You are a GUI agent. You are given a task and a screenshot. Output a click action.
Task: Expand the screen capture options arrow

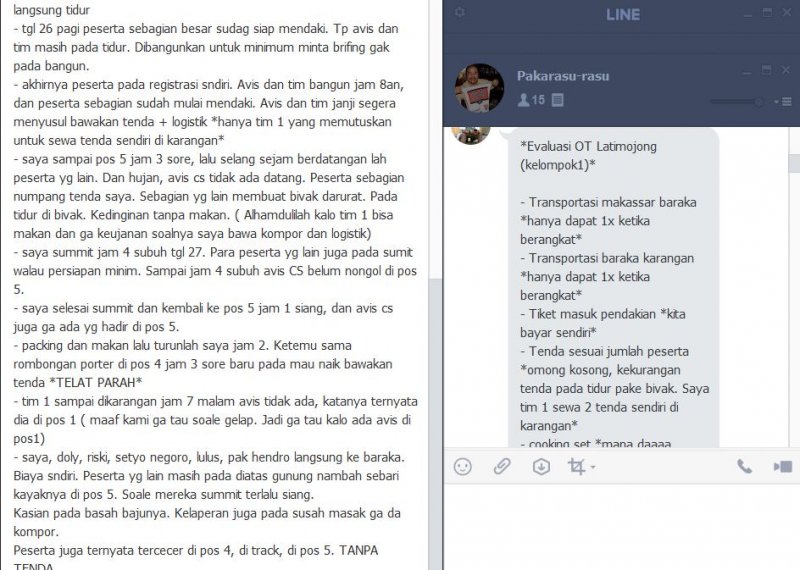[x=593, y=467]
